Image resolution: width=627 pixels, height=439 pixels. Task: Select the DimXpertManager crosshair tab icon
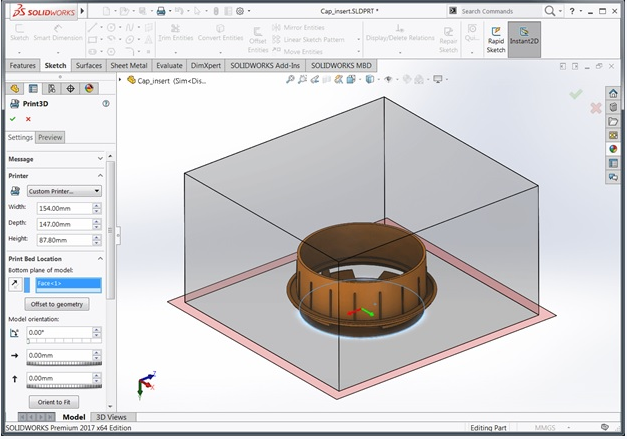(x=70, y=88)
